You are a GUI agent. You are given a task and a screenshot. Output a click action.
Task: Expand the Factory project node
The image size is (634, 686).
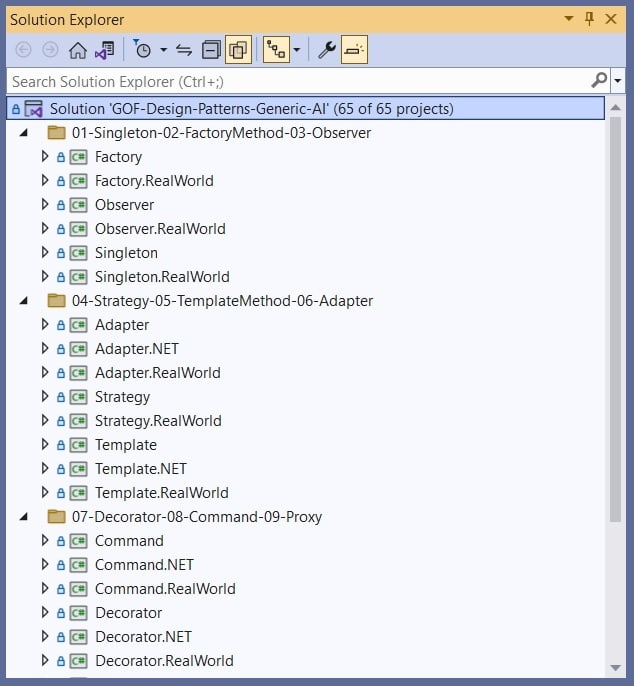45,156
